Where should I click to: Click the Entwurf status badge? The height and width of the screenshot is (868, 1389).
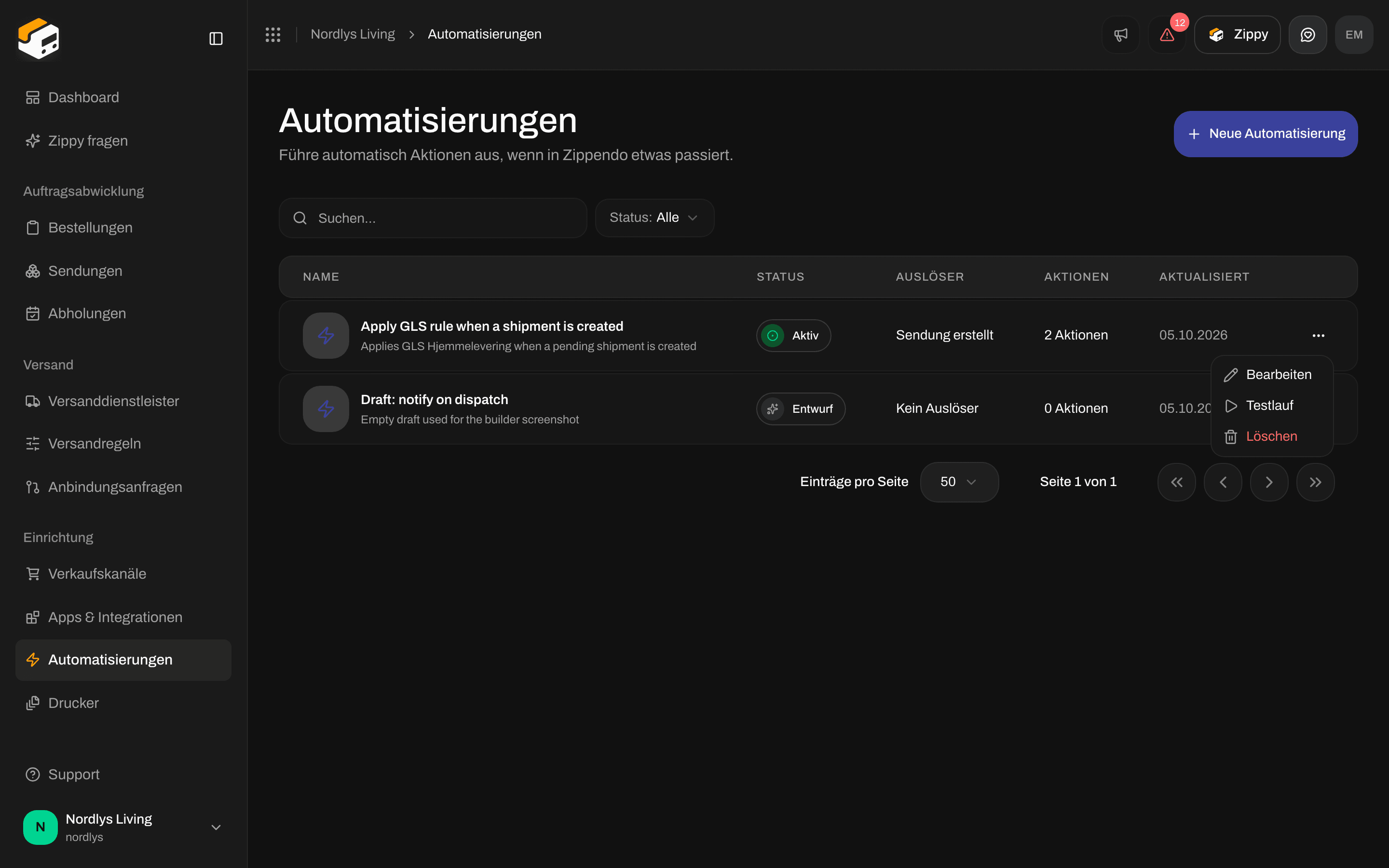click(801, 409)
